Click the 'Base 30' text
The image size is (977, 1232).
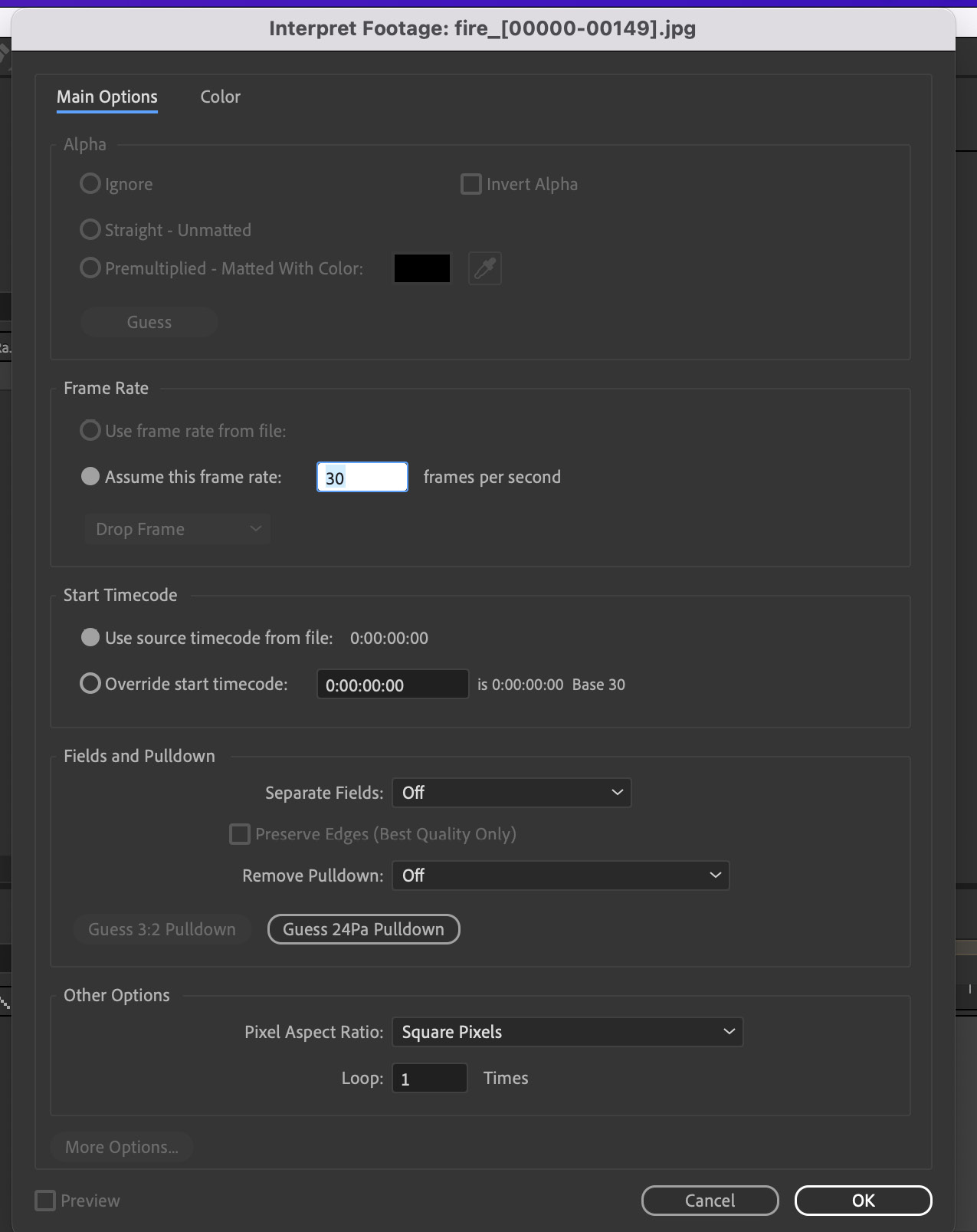pos(598,685)
